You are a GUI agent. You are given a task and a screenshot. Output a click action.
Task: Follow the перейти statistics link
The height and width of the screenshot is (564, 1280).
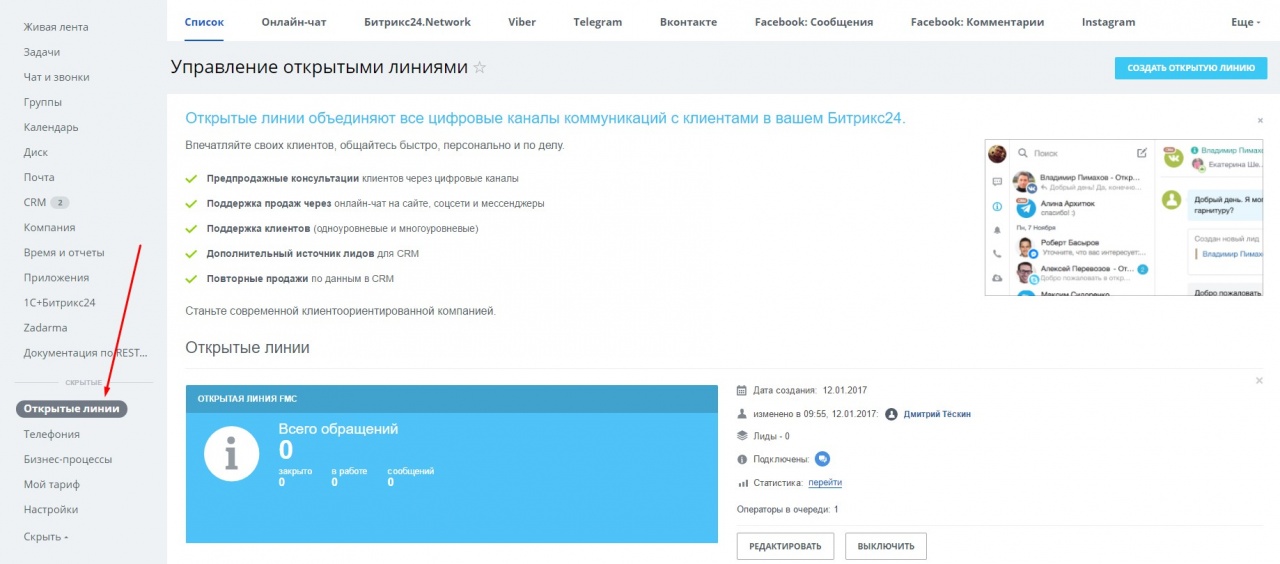point(825,482)
